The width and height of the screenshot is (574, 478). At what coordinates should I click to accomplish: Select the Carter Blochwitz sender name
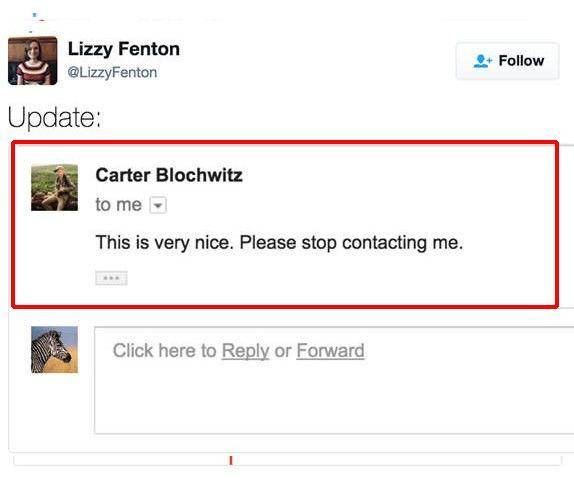click(169, 175)
